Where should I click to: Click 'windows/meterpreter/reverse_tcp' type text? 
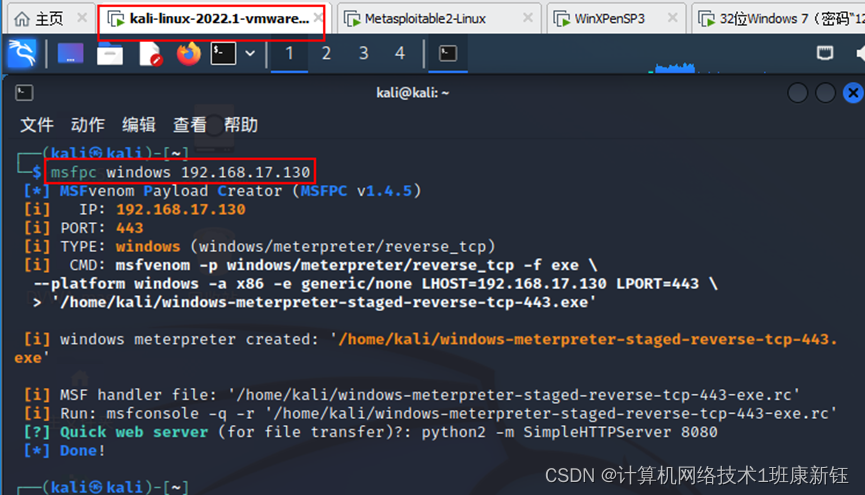click(x=343, y=247)
